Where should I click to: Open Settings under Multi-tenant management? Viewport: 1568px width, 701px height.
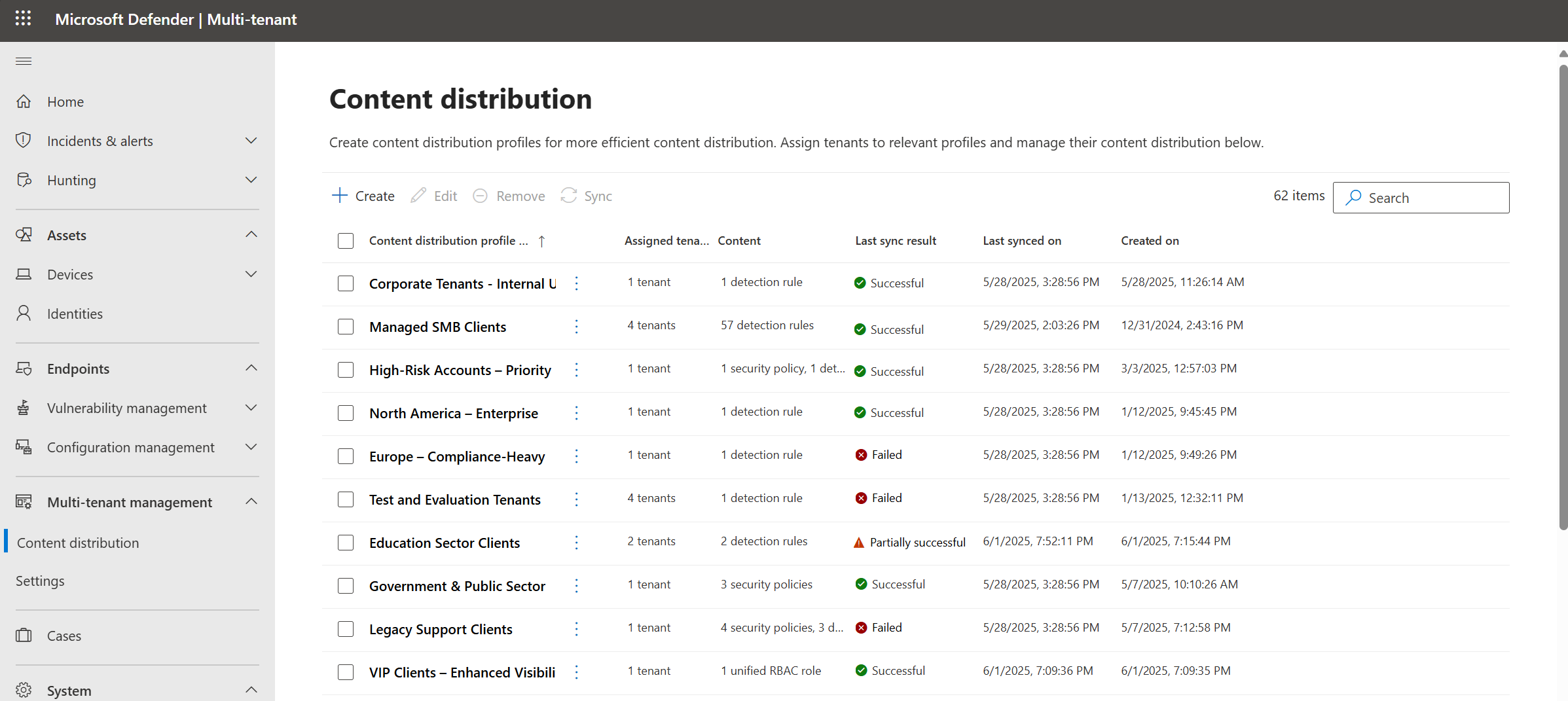click(x=40, y=581)
